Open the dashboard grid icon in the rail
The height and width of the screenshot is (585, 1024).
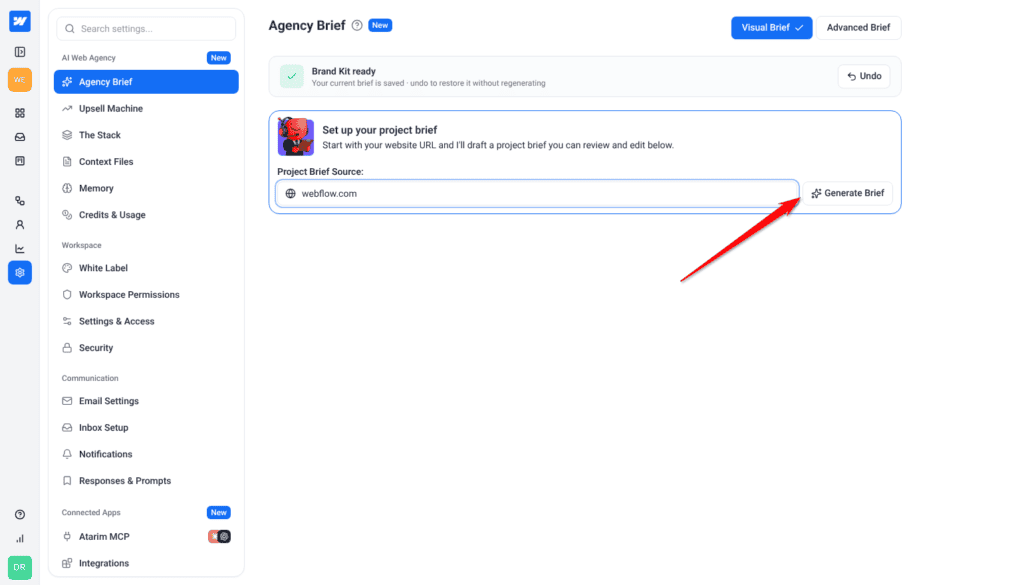(20, 113)
